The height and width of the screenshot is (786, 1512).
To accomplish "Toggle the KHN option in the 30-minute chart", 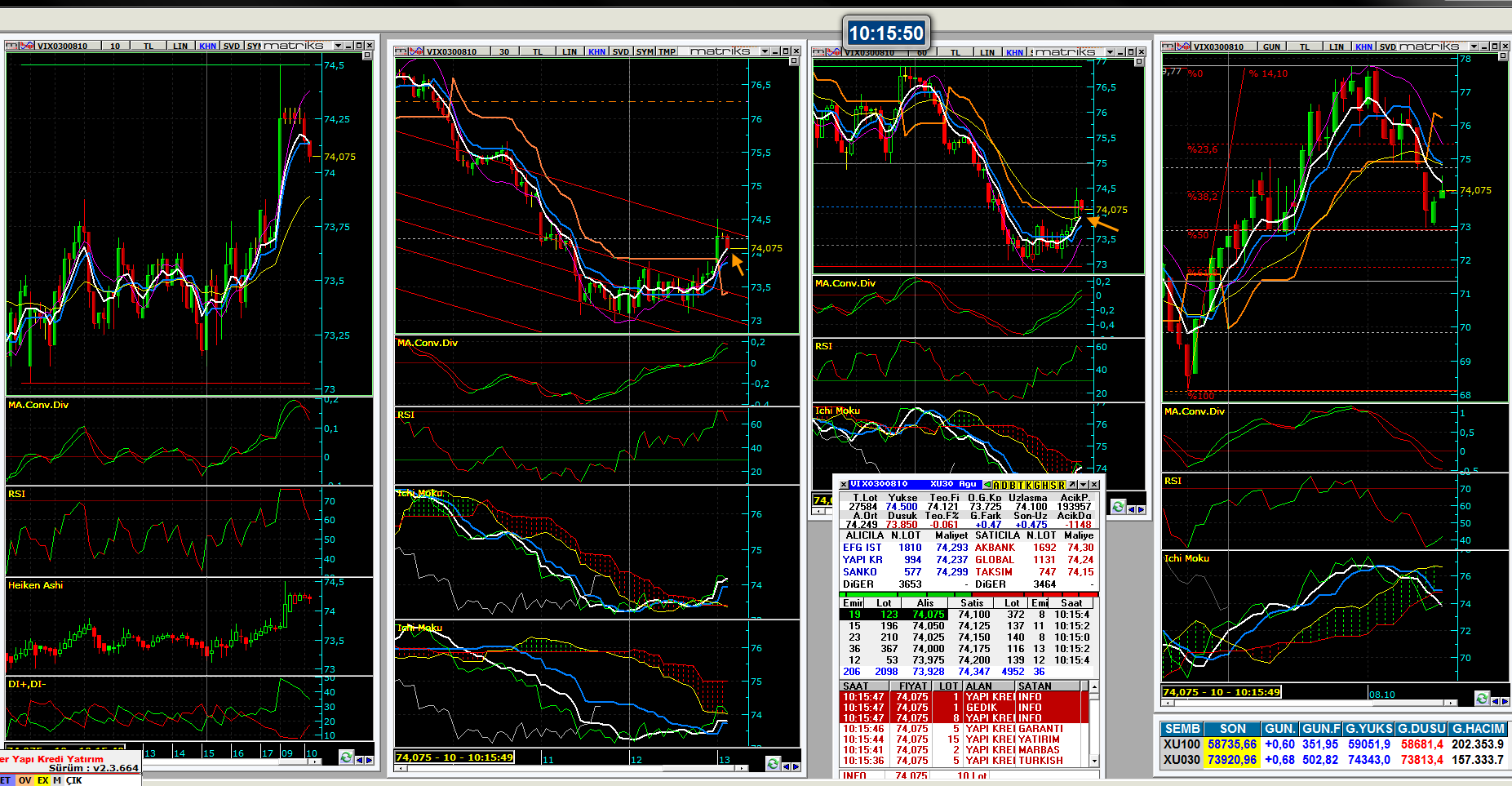I will click(596, 51).
